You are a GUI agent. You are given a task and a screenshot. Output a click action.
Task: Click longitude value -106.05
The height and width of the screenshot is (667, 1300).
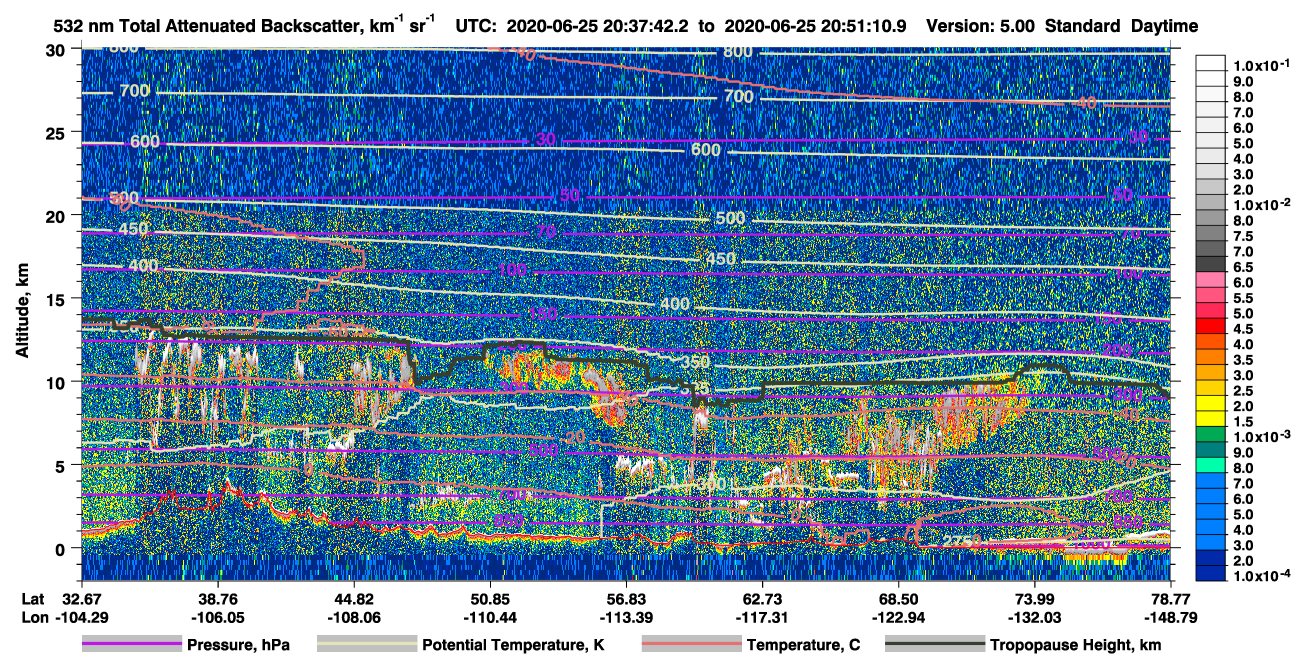click(x=218, y=617)
